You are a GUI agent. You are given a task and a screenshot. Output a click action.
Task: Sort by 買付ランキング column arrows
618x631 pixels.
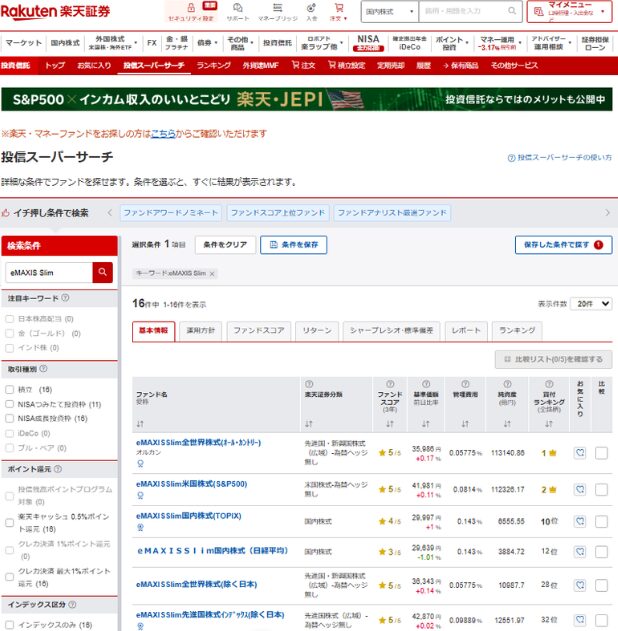click(549, 424)
